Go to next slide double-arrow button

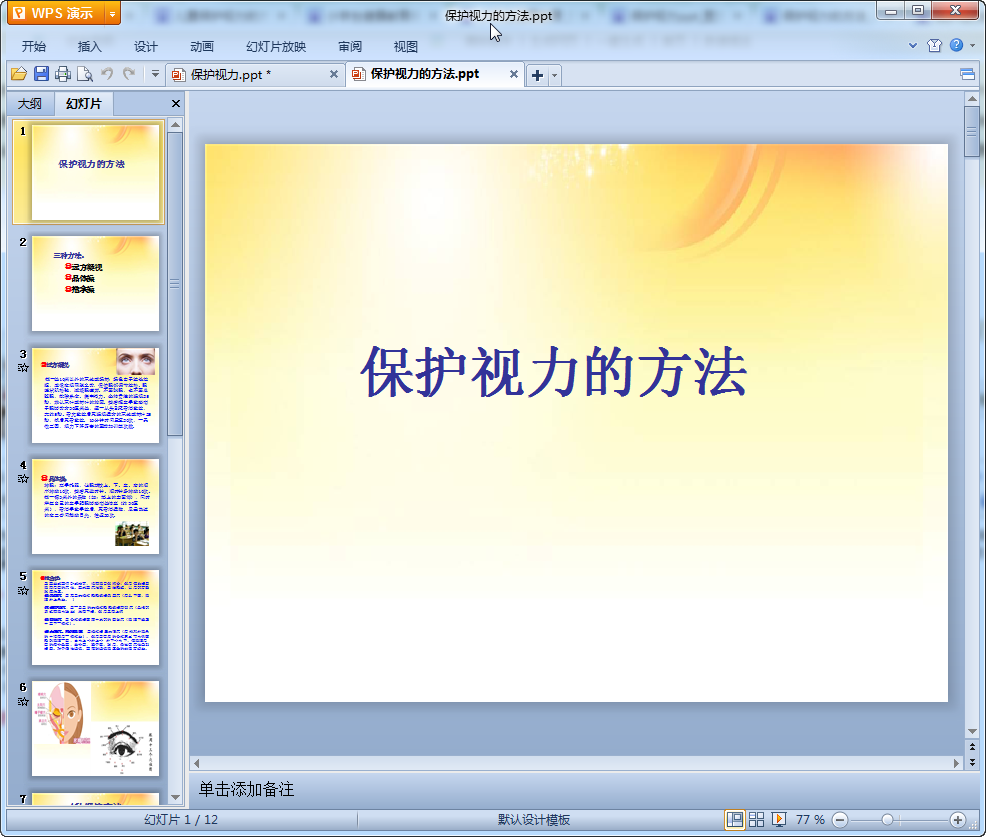pyautogui.click(x=972, y=762)
